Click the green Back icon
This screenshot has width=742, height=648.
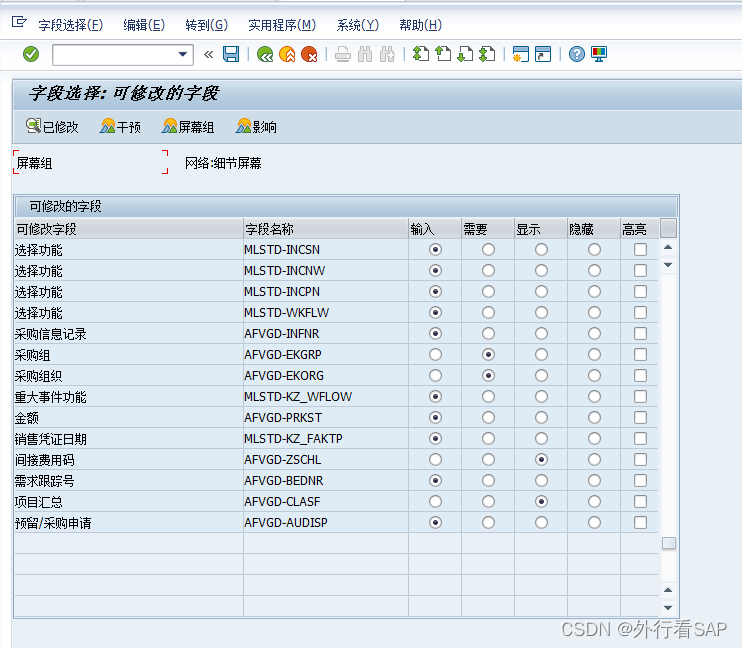(265, 54)
